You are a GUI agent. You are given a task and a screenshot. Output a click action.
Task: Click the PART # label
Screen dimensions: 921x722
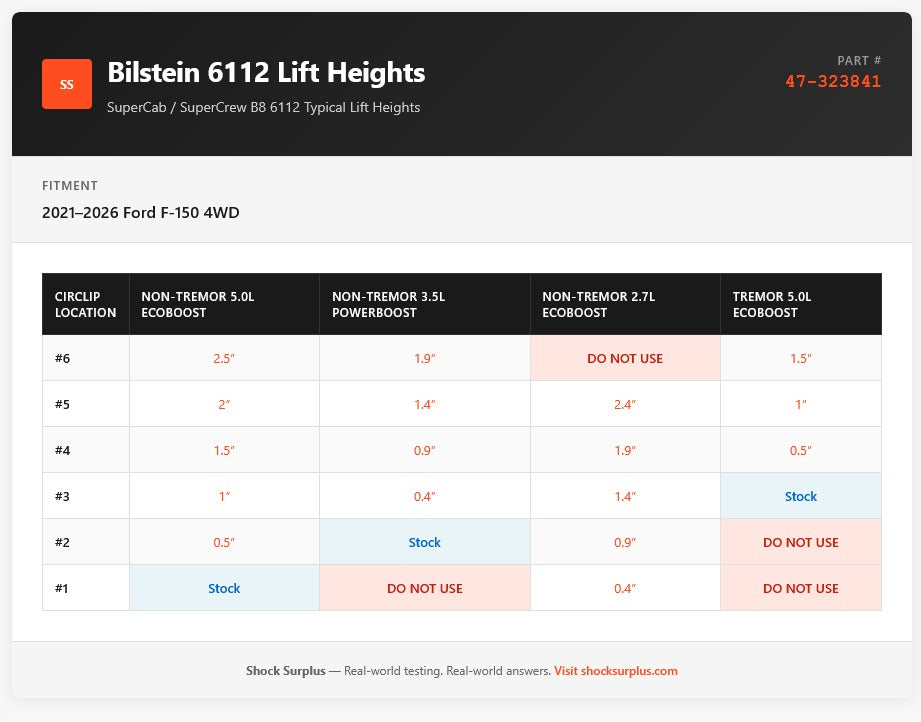(859, 61)
